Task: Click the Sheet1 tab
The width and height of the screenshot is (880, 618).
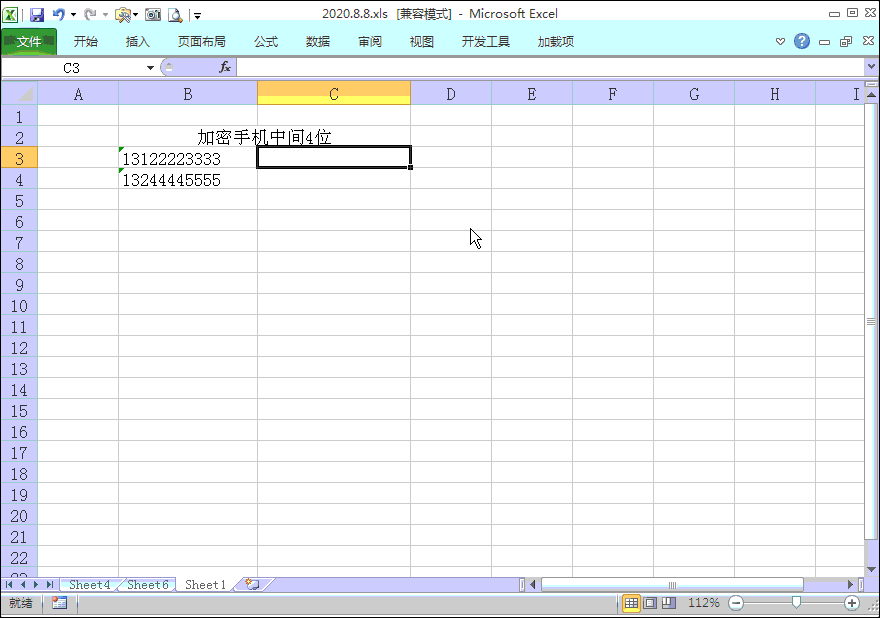Action: 205,584
